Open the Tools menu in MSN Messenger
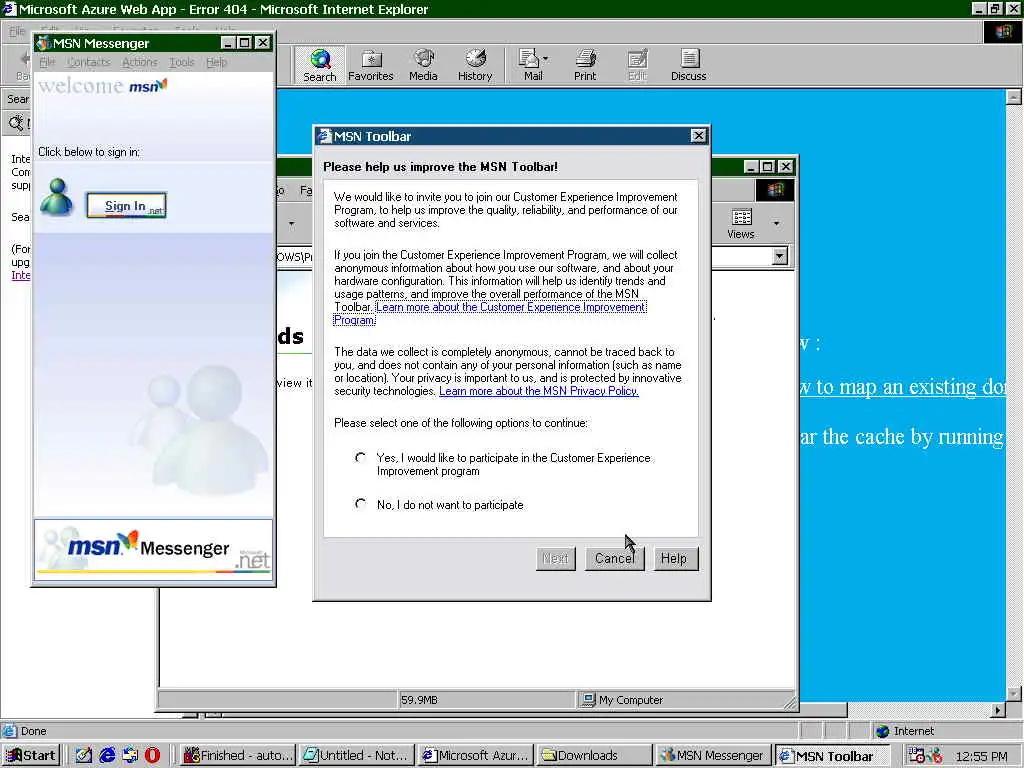The image size is (1024, 768). (x=182, y=63)
